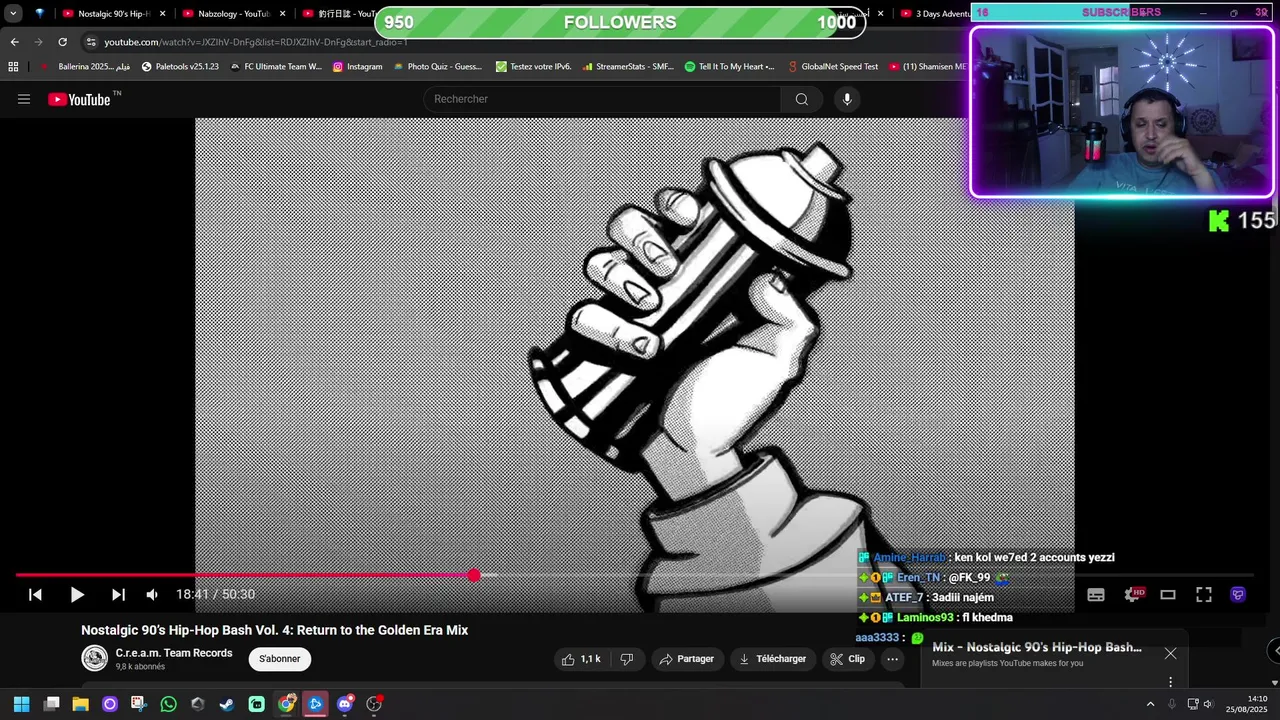Seek using the red progress bar scrubber
Screen dimensions: 1280x720
tap(474, 575)
